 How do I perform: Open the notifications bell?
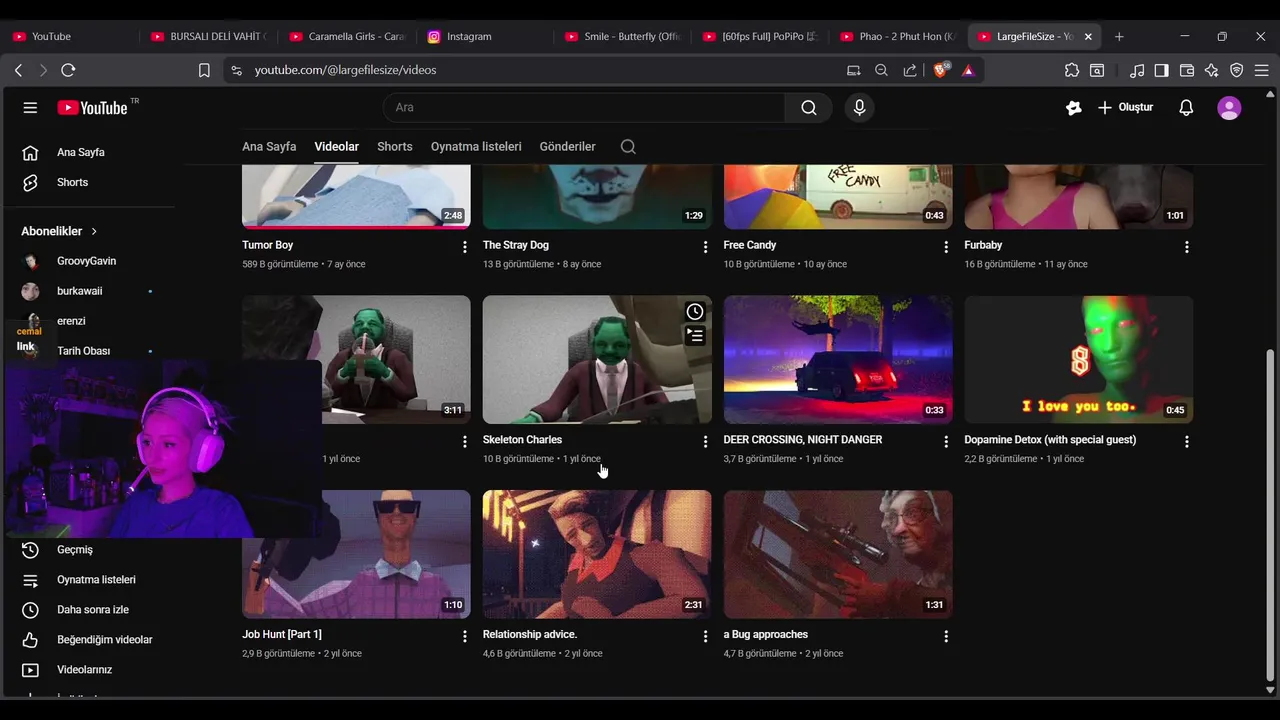tap(1186, 108)
